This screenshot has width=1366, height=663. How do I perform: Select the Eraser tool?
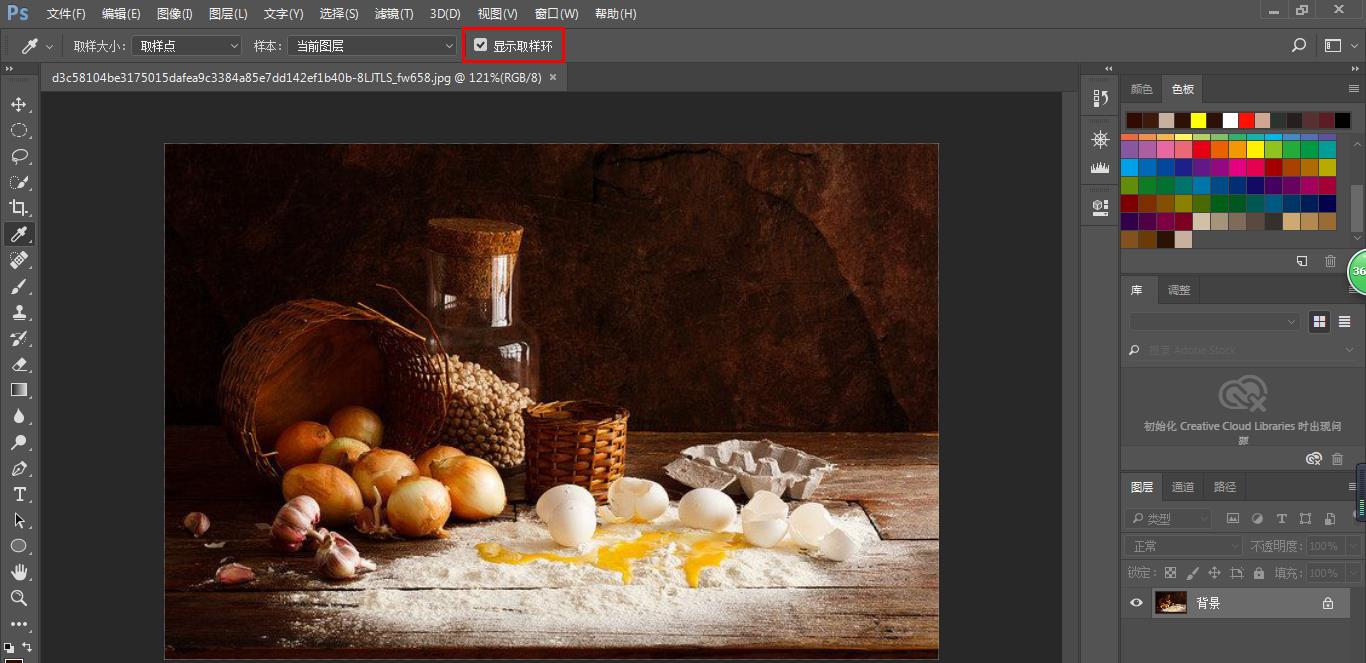(18, 364)
